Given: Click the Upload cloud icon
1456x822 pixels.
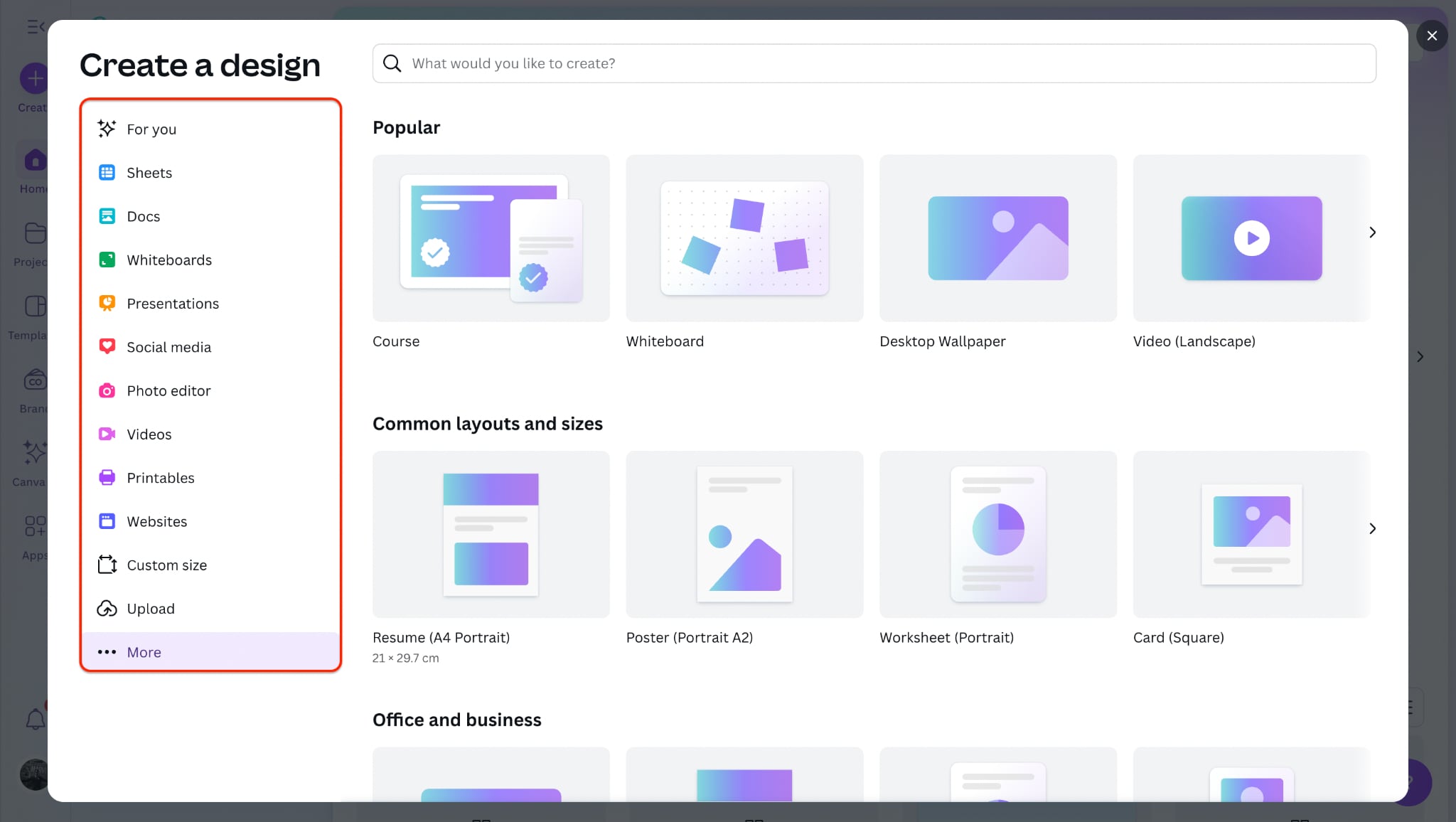Looking at the screenshot, I should click(x=107, y=609).
